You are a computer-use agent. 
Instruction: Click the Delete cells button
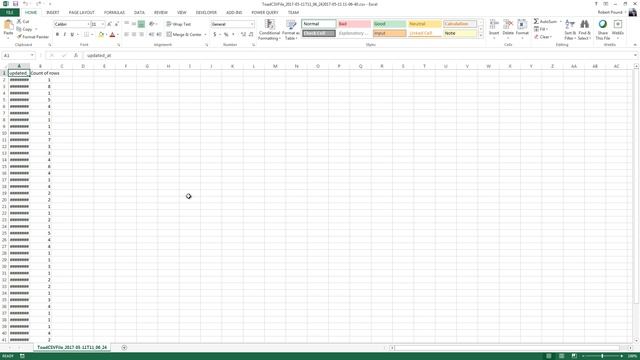pyautogui.click(x=508, y=28)
